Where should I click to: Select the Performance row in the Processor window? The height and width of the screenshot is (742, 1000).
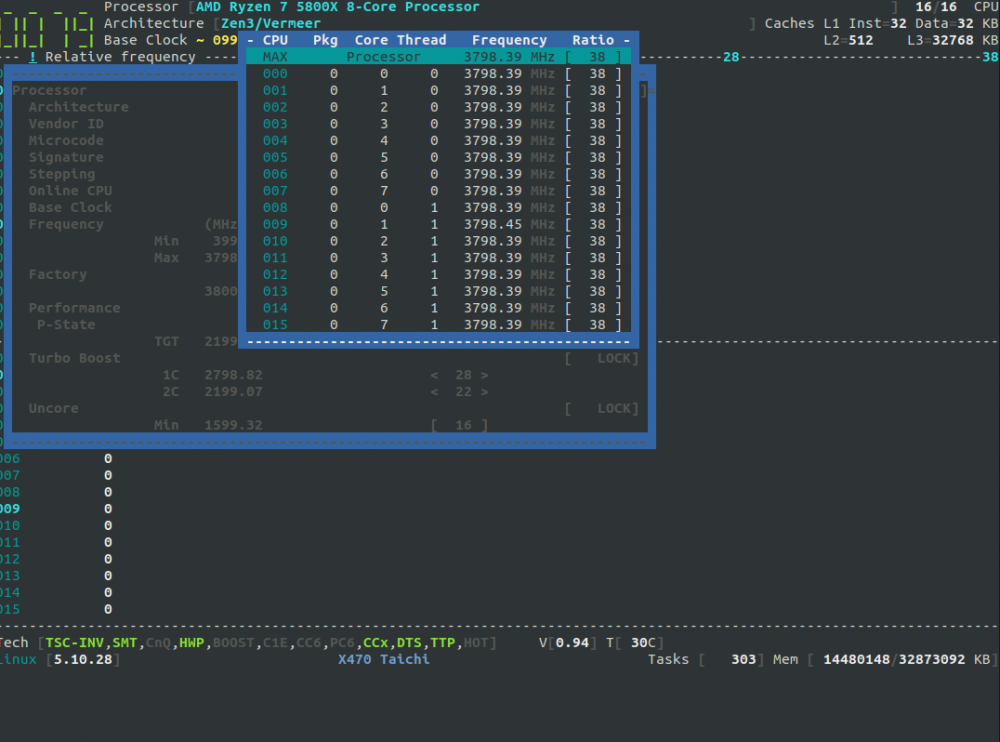click(74, 308)
